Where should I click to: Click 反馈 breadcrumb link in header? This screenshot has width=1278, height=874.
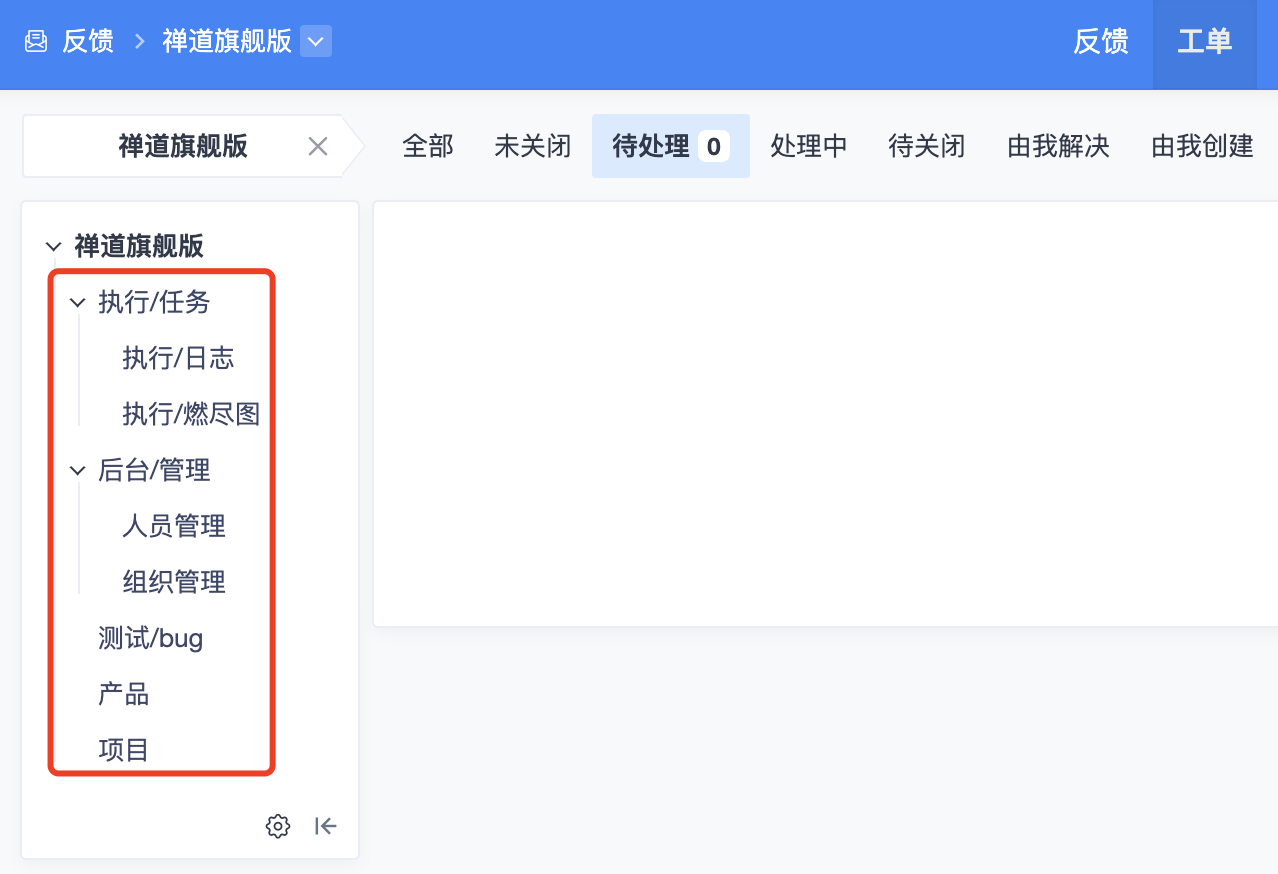88,42
